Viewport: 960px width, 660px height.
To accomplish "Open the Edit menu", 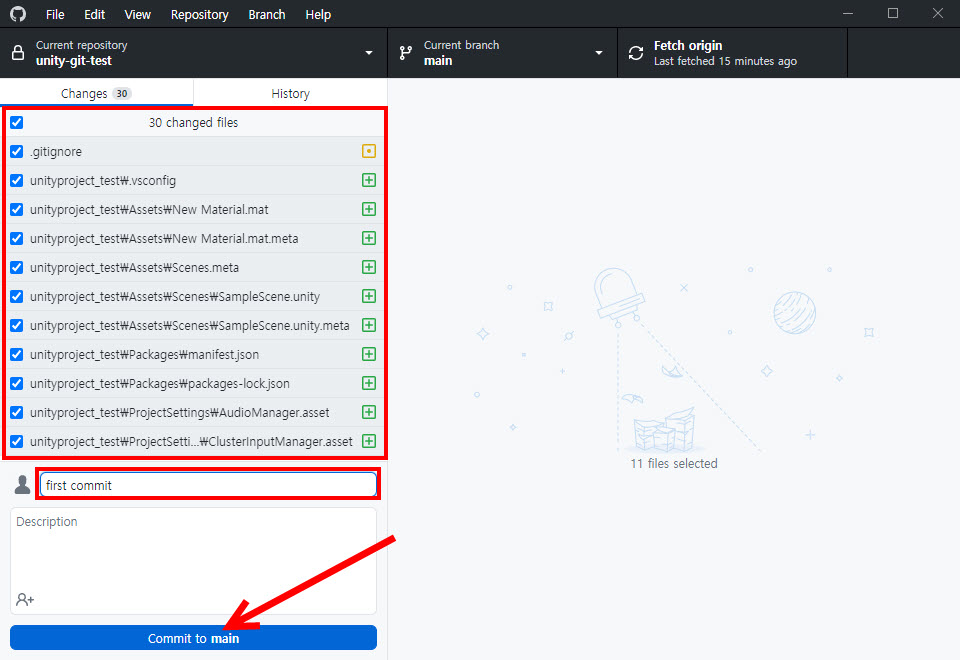I will click(94, 14).
